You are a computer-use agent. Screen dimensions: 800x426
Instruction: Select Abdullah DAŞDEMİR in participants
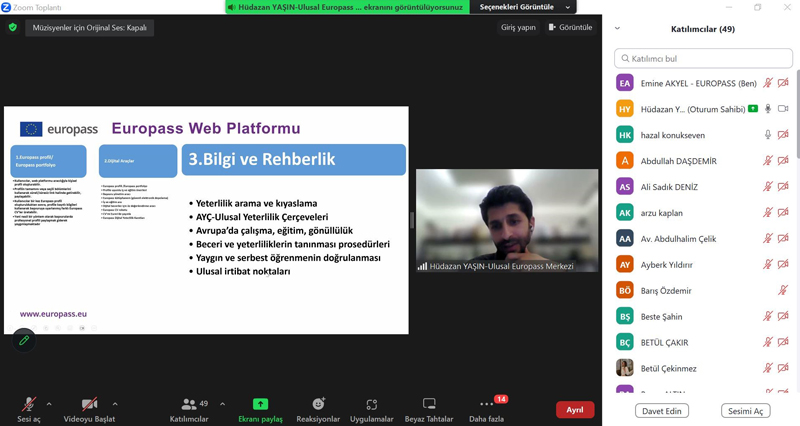[703, 161]
